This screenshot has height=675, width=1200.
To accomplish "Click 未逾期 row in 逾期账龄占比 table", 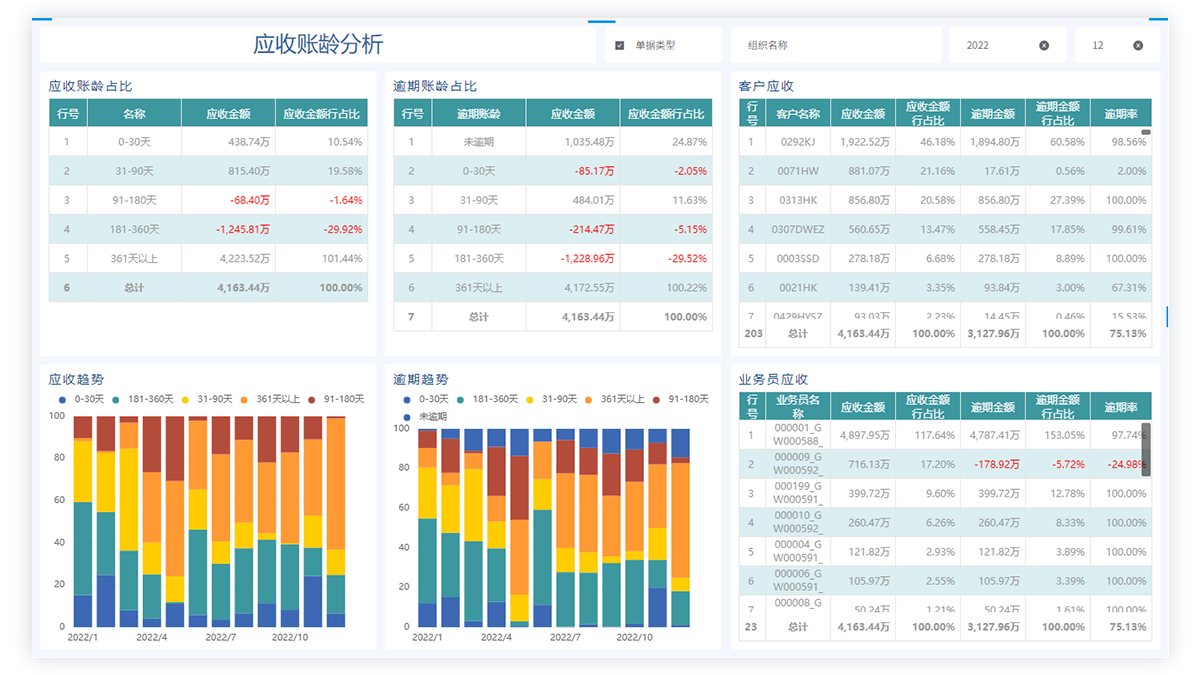I will pos(478,142).
